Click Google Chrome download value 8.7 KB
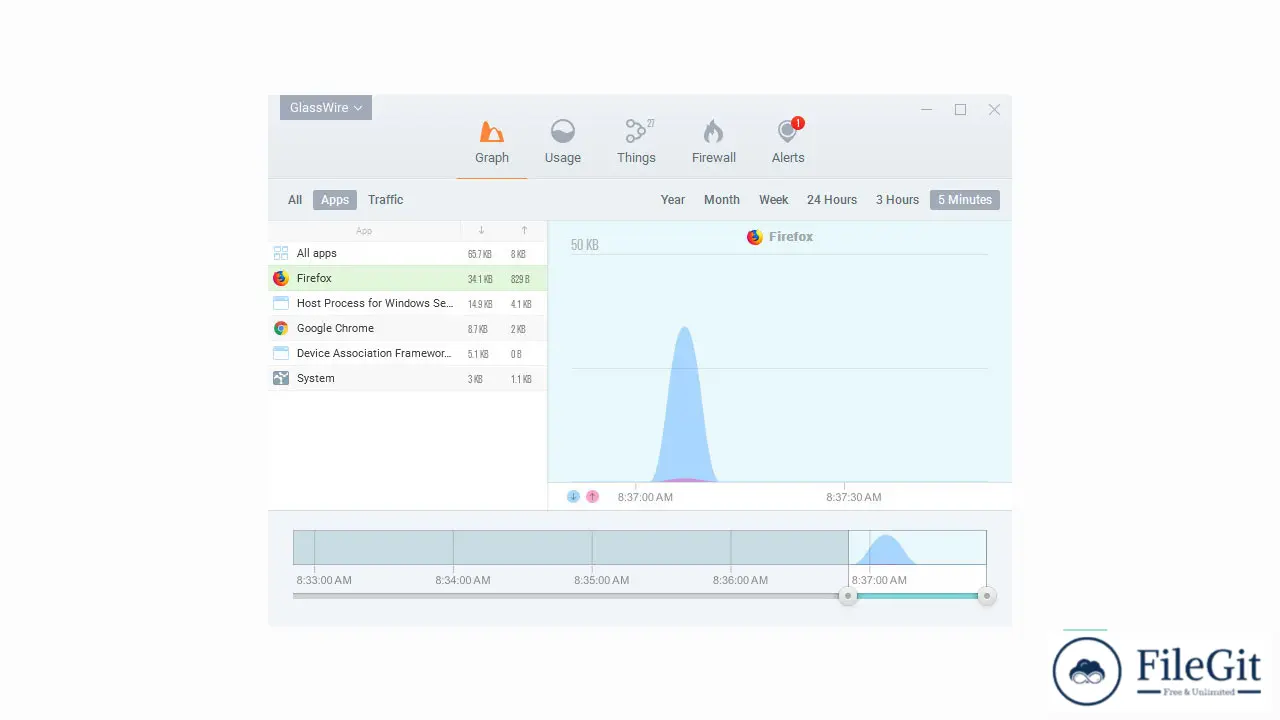Screen dimensions: 1280x720 click(x=477, y=329)
